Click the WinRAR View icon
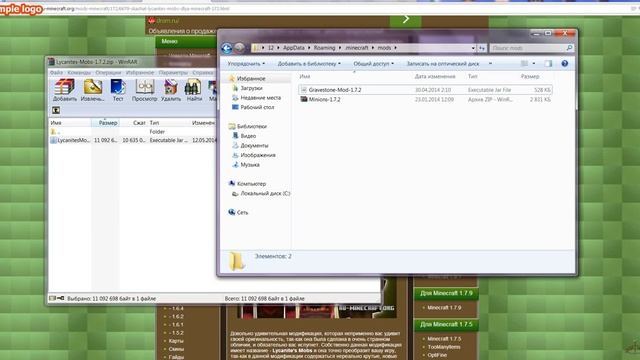The image size is (640, 360). tap(144, 87)
